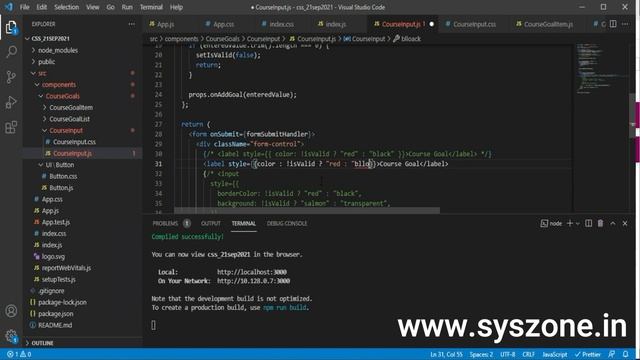Split the editor right
The width and height of the screenshot is (640, 360).
coord(613,24)
